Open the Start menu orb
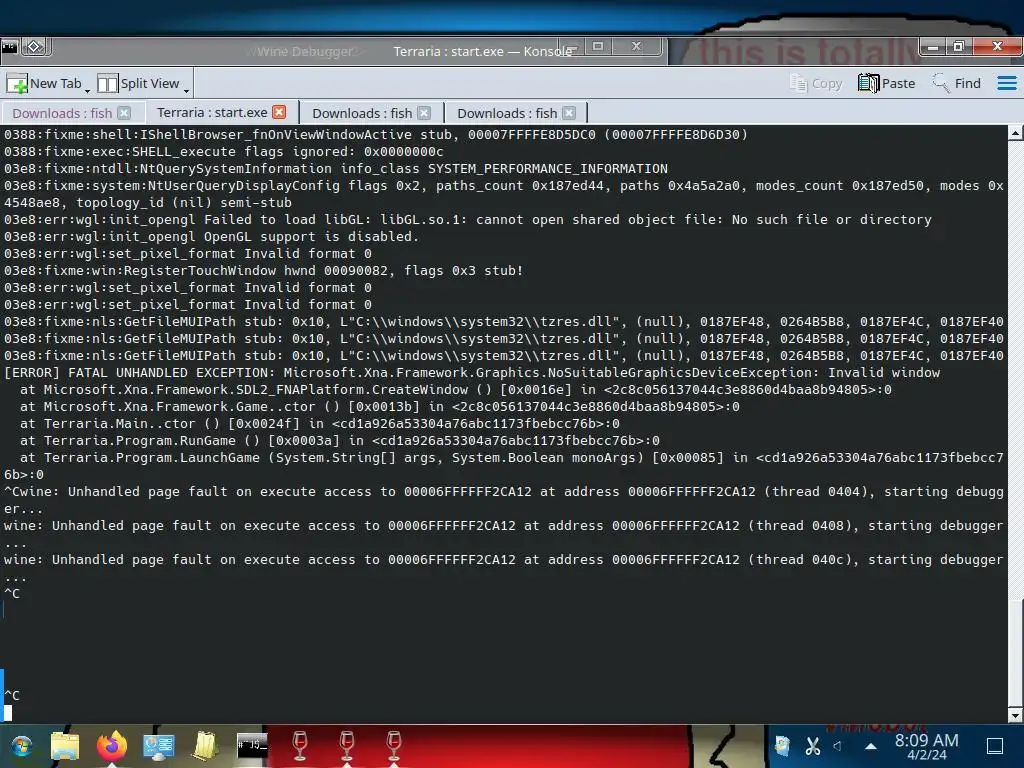This screenshot has height=768, width=1024. (x=22, y=745)
